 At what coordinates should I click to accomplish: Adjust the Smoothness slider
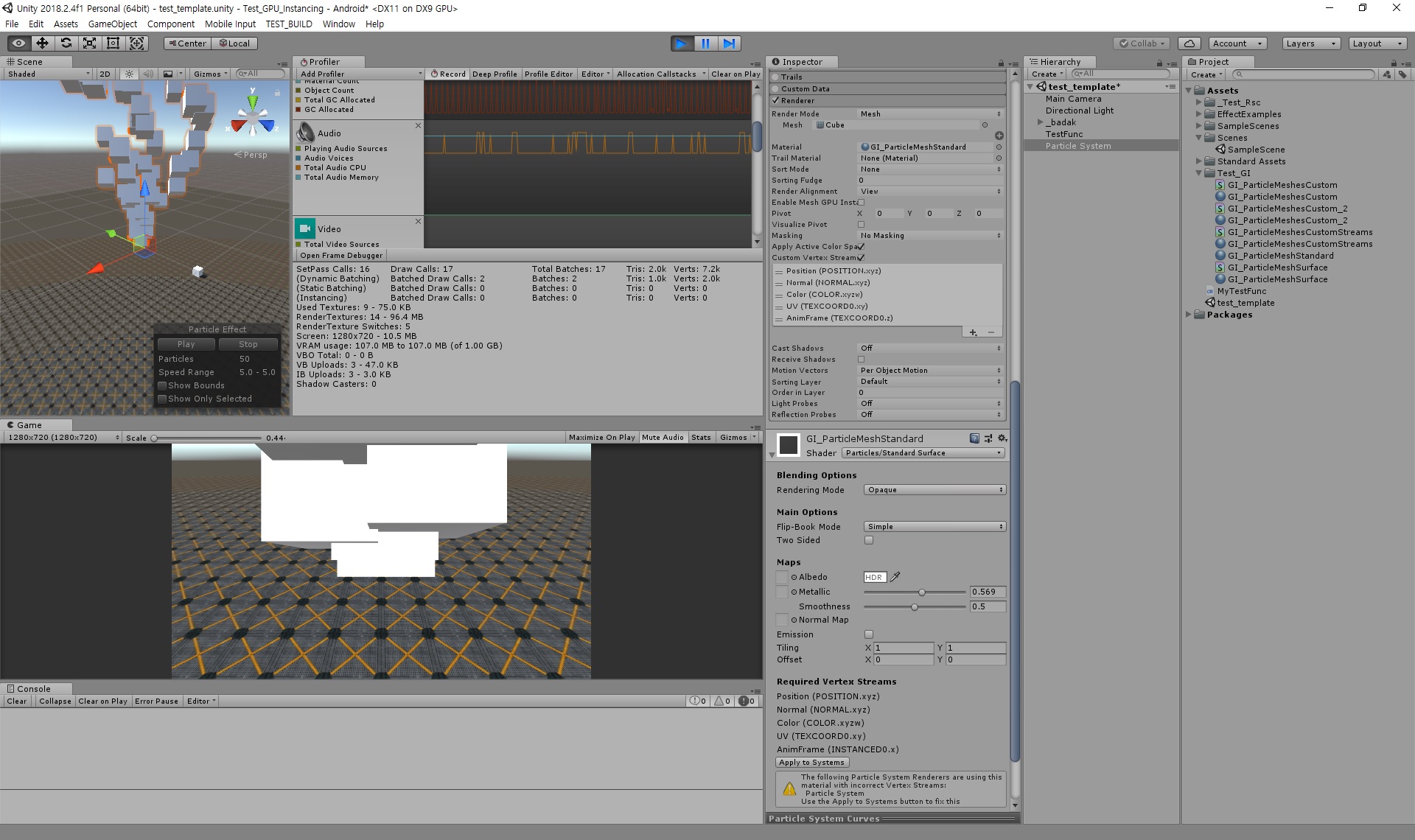tap(914, 607)
